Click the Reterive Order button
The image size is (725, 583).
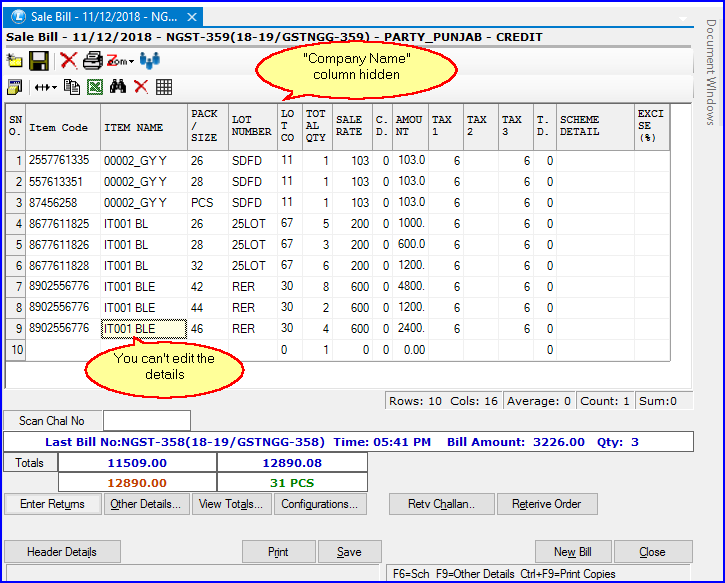[x=547, y=504]
